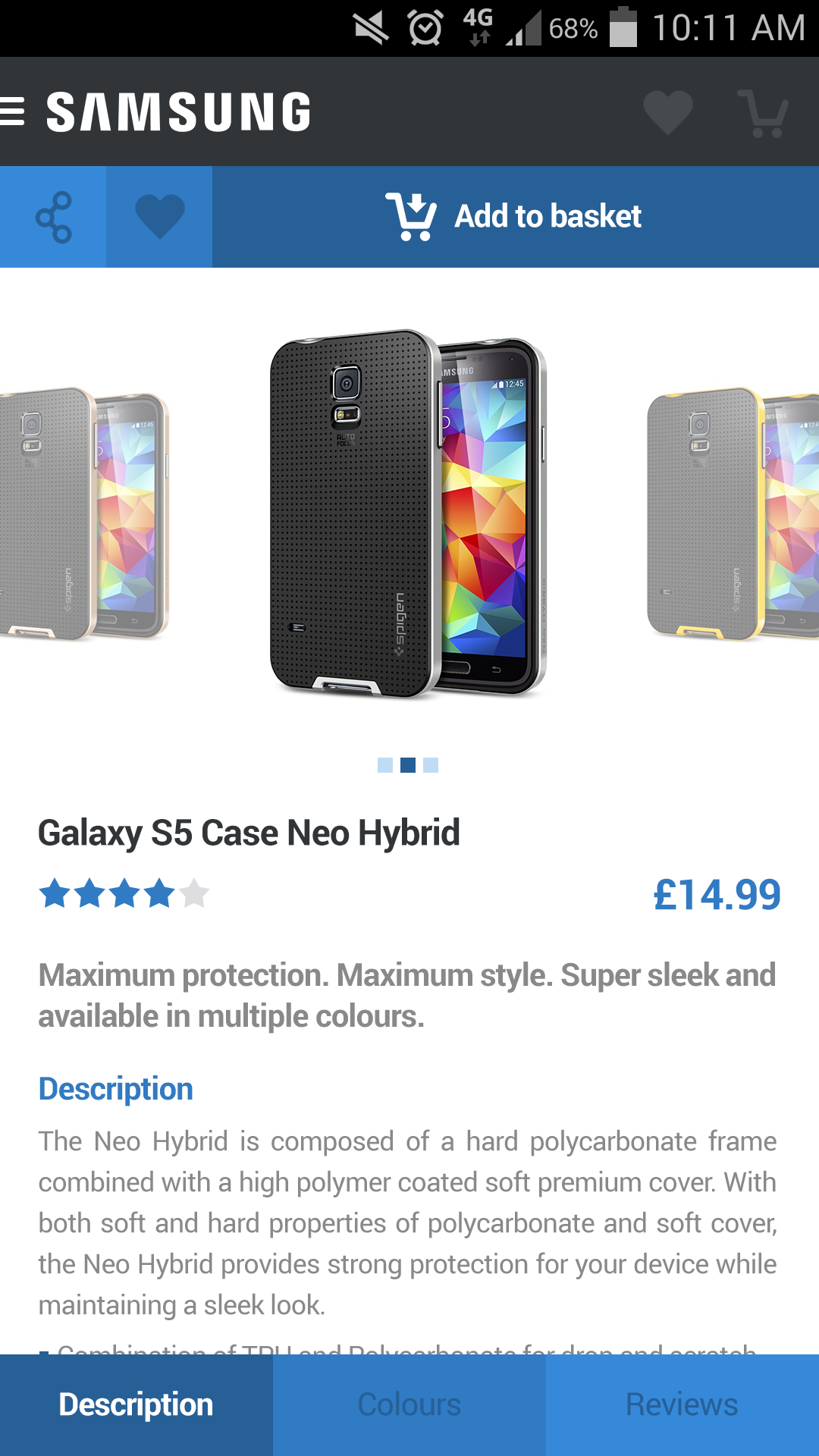Switch to the Reviews tab
Image resolution: width=819 pixels, height=1456 pixels.
682,1404
